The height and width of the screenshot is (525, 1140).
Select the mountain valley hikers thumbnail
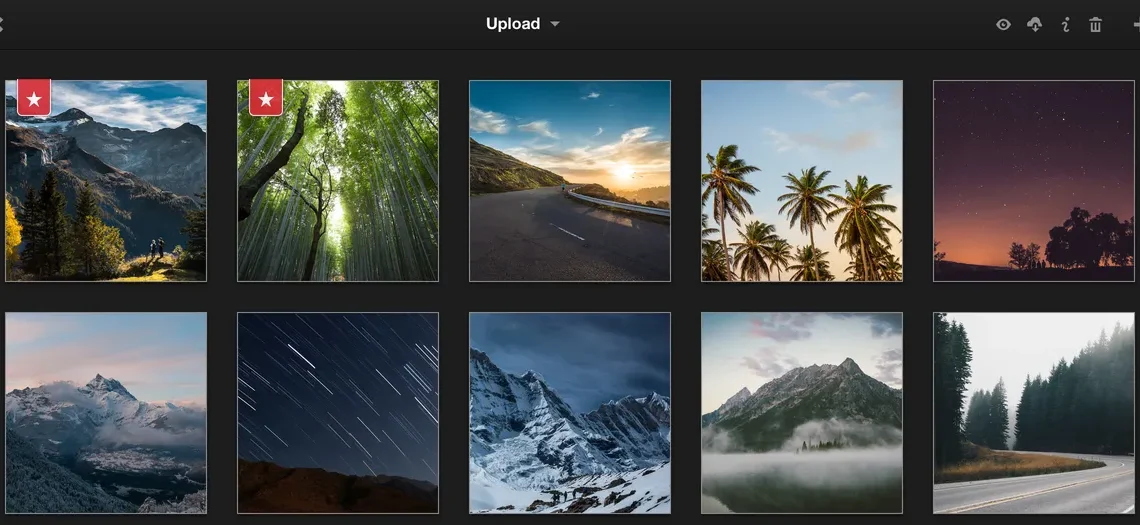coord(106,181)
